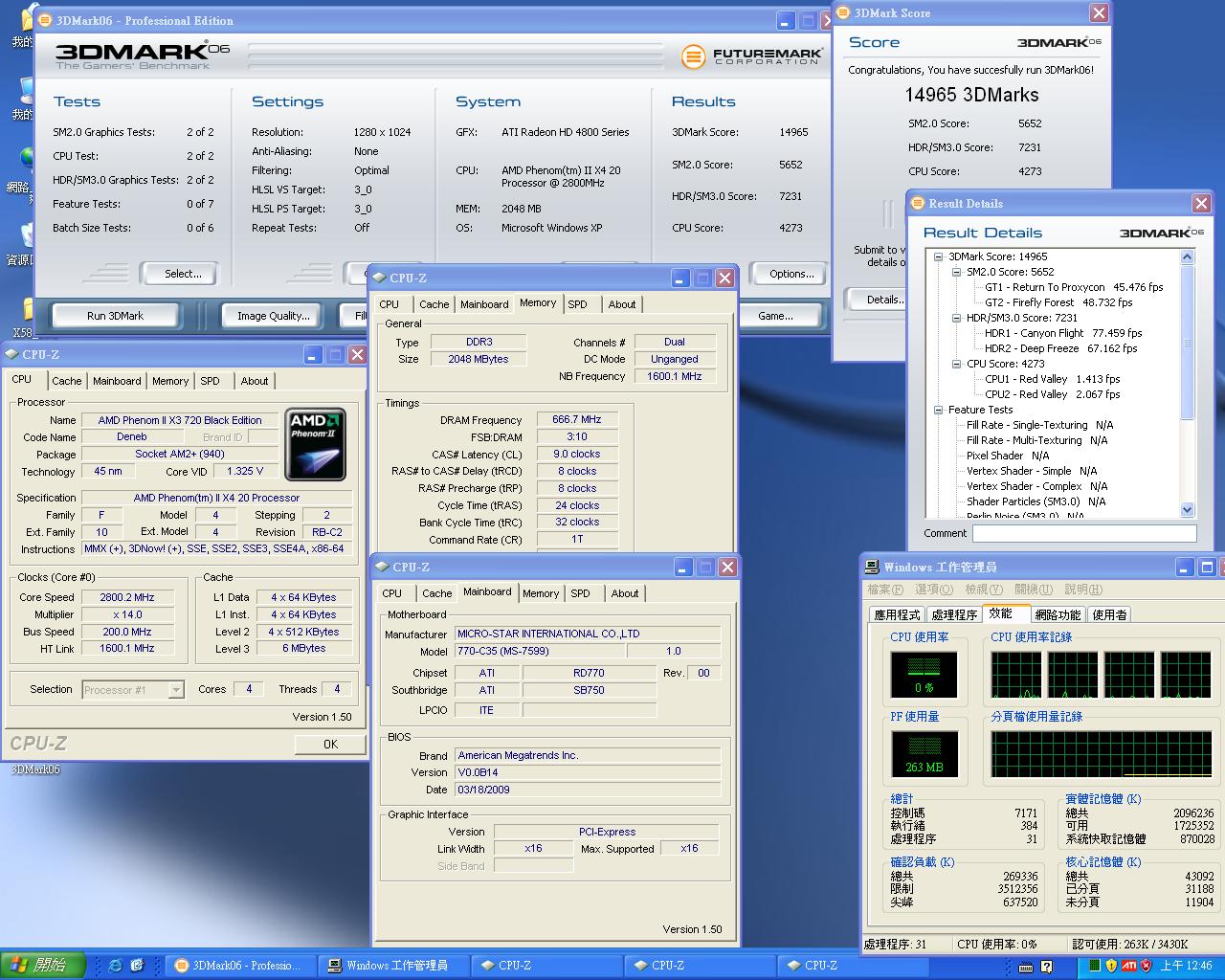Select Pixel Shader N/A row

1008,456
